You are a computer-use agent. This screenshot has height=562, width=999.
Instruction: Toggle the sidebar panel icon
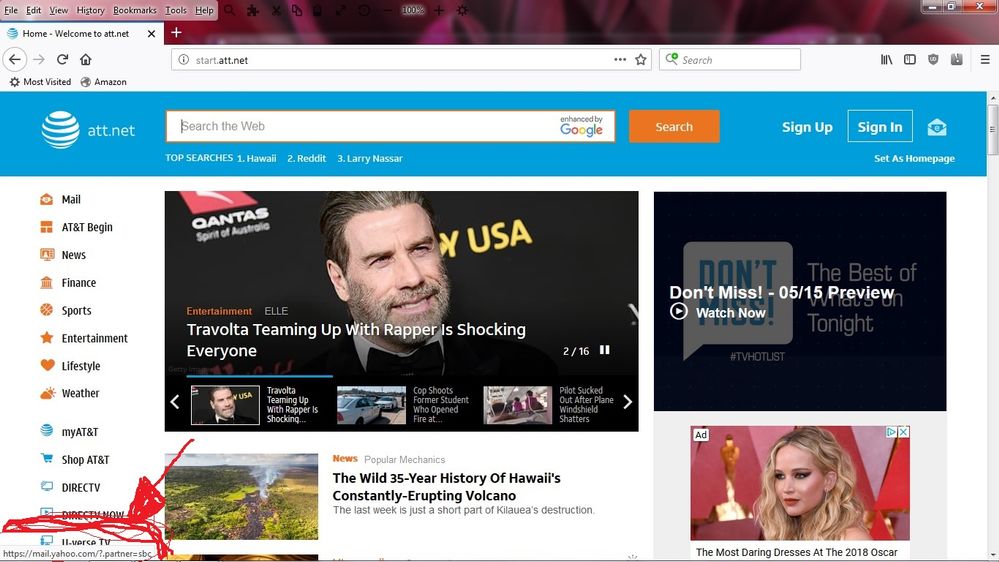click(x=910, y=59)
